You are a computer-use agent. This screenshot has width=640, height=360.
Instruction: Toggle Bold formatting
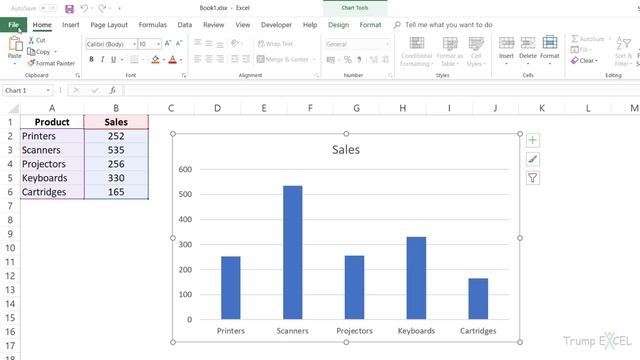click(91, 60)
